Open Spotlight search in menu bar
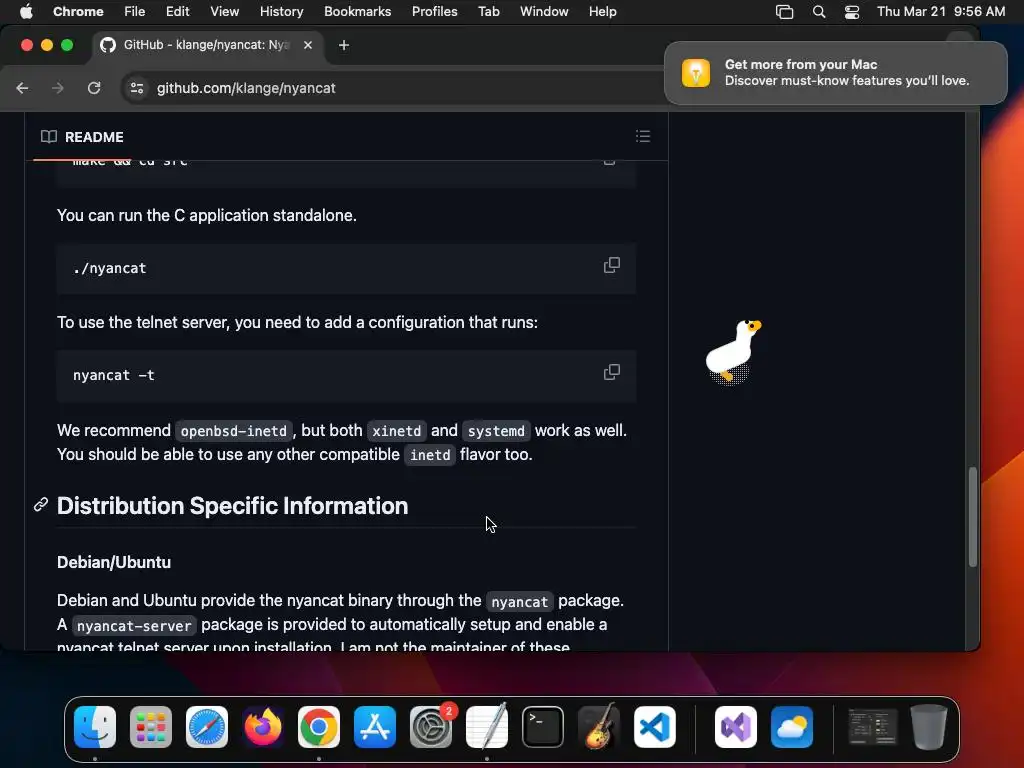The image size is (1024, 768). [818, 12]
